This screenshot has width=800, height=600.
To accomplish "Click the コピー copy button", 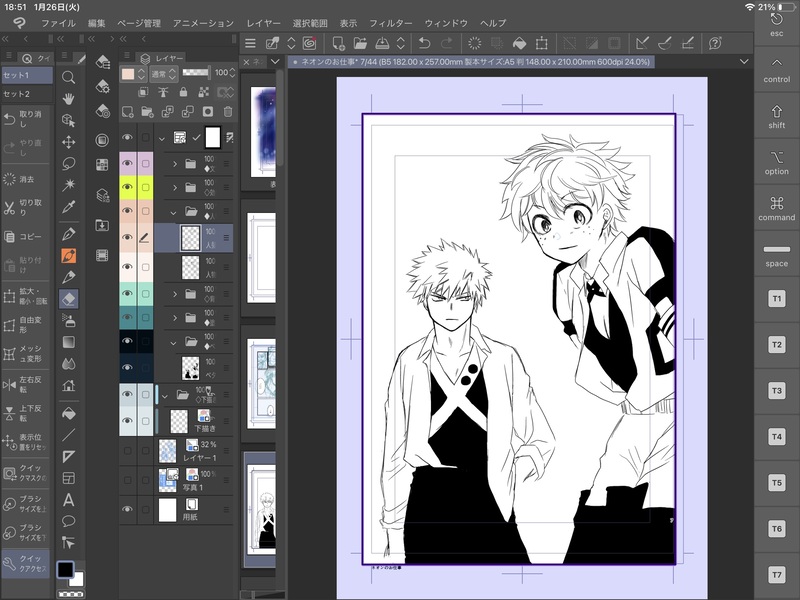I will pyautogui.click(x=26, y=237).
